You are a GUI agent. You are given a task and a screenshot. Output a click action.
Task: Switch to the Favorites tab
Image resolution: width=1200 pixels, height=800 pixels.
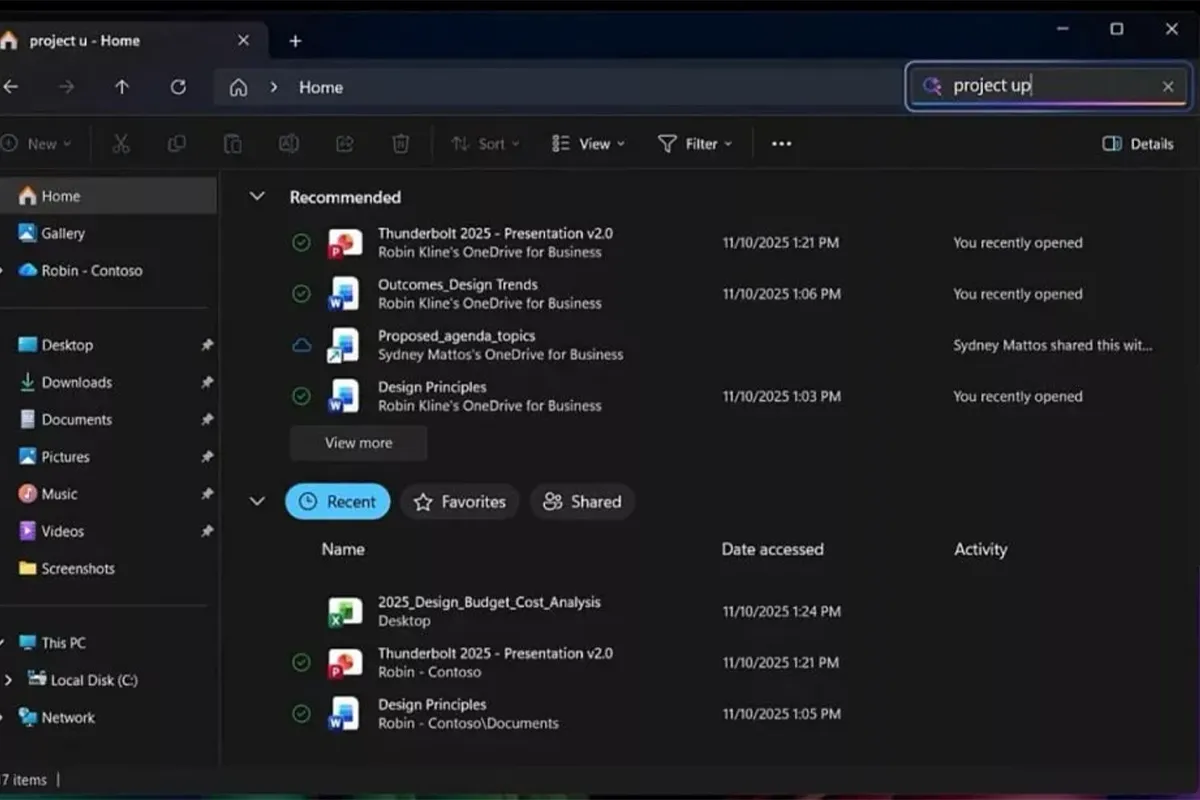(460, 502)
